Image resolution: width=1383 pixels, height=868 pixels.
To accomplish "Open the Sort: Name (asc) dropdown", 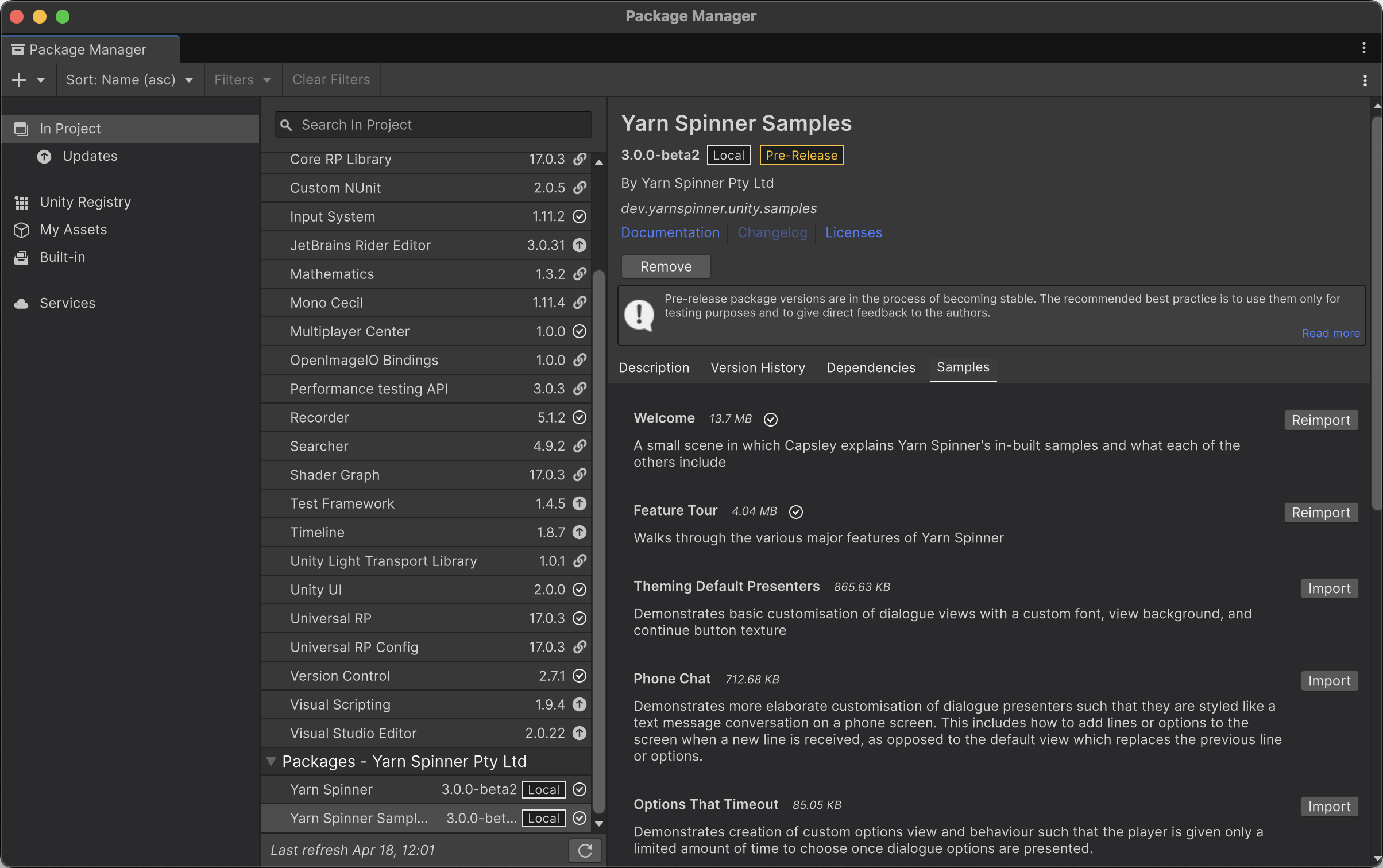I will (x=129, y=80).
